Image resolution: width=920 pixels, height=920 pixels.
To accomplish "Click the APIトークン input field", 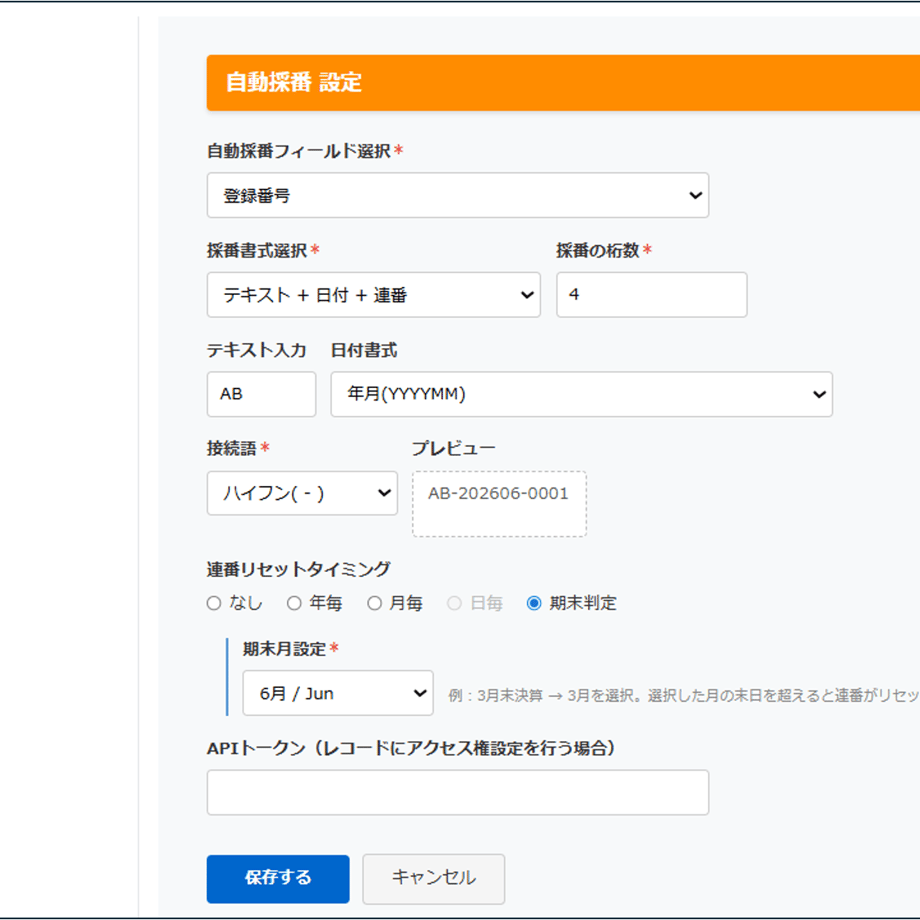I will coord(458,792).
